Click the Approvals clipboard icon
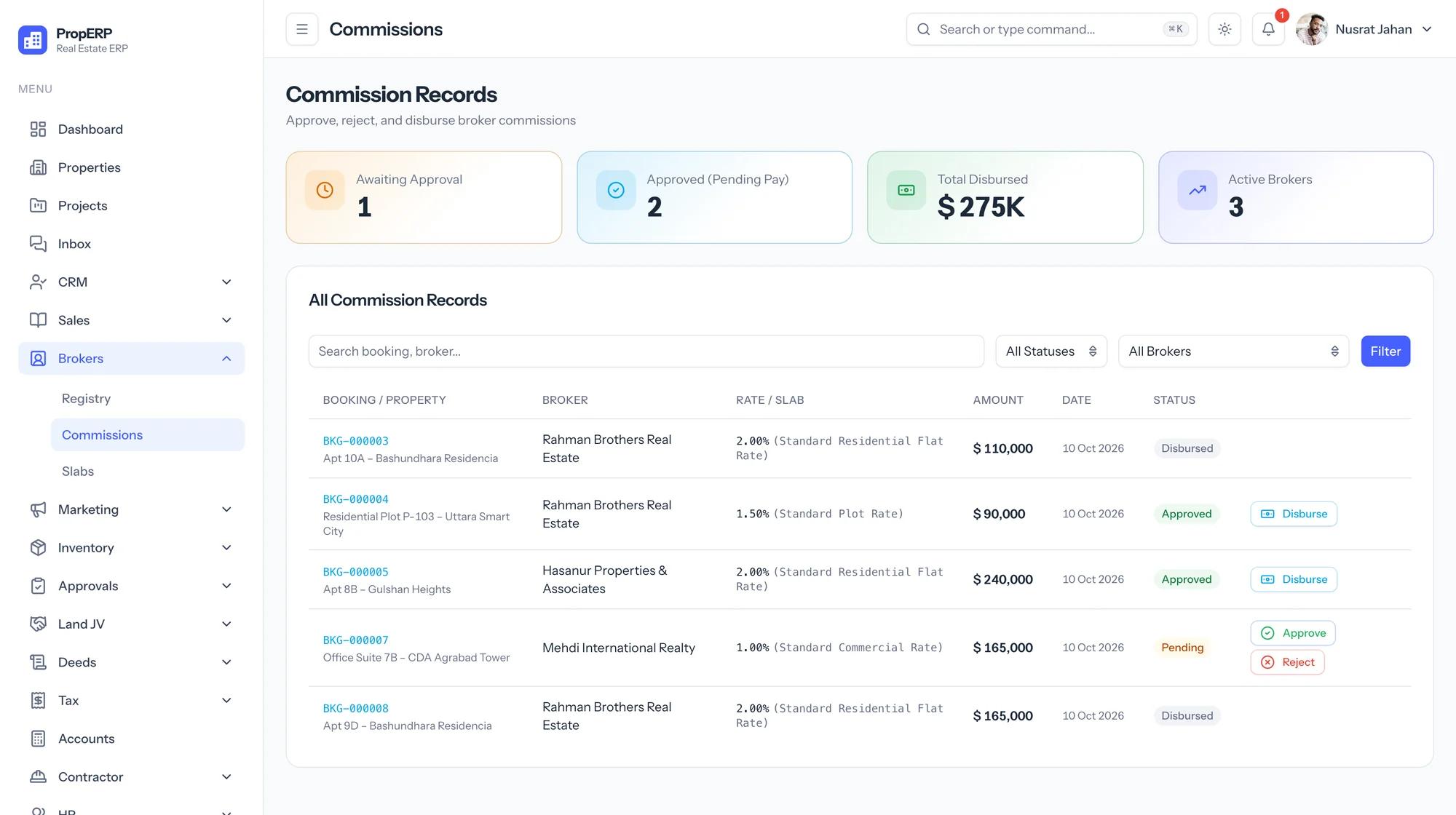 38,586
